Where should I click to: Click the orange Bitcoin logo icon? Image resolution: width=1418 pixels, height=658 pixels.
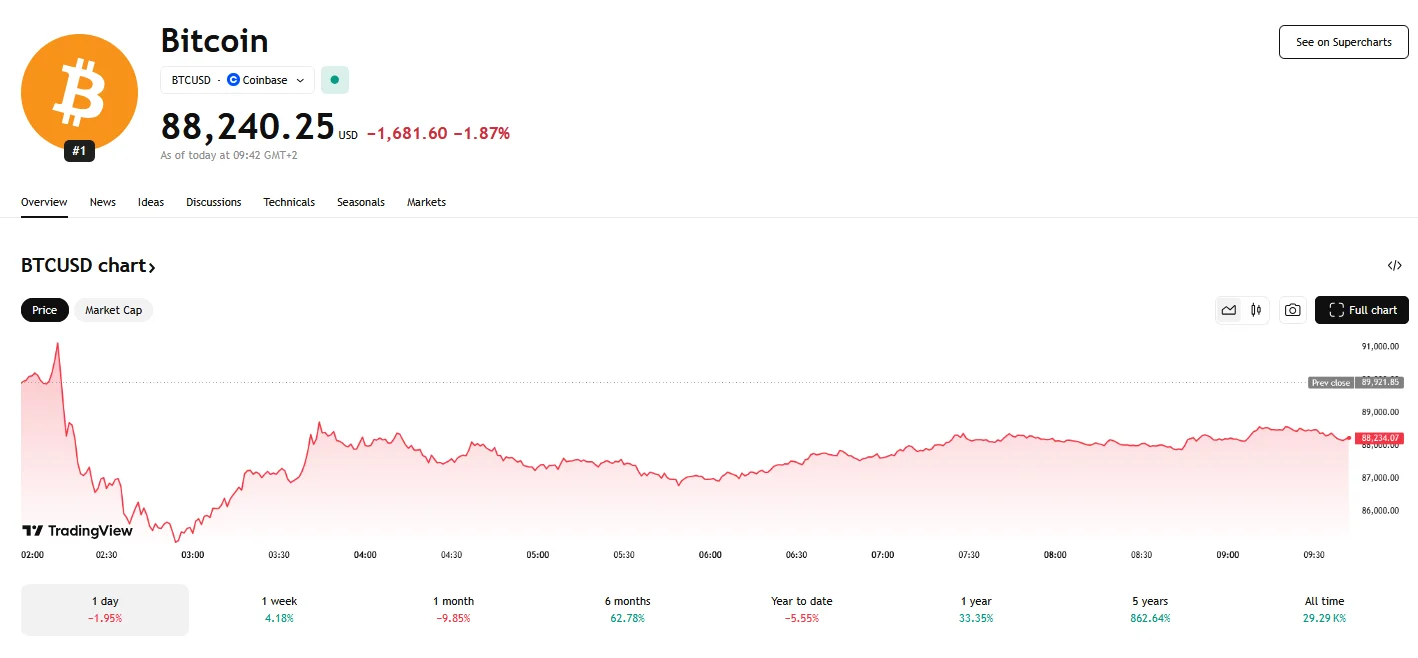click(x=79, y=92)
